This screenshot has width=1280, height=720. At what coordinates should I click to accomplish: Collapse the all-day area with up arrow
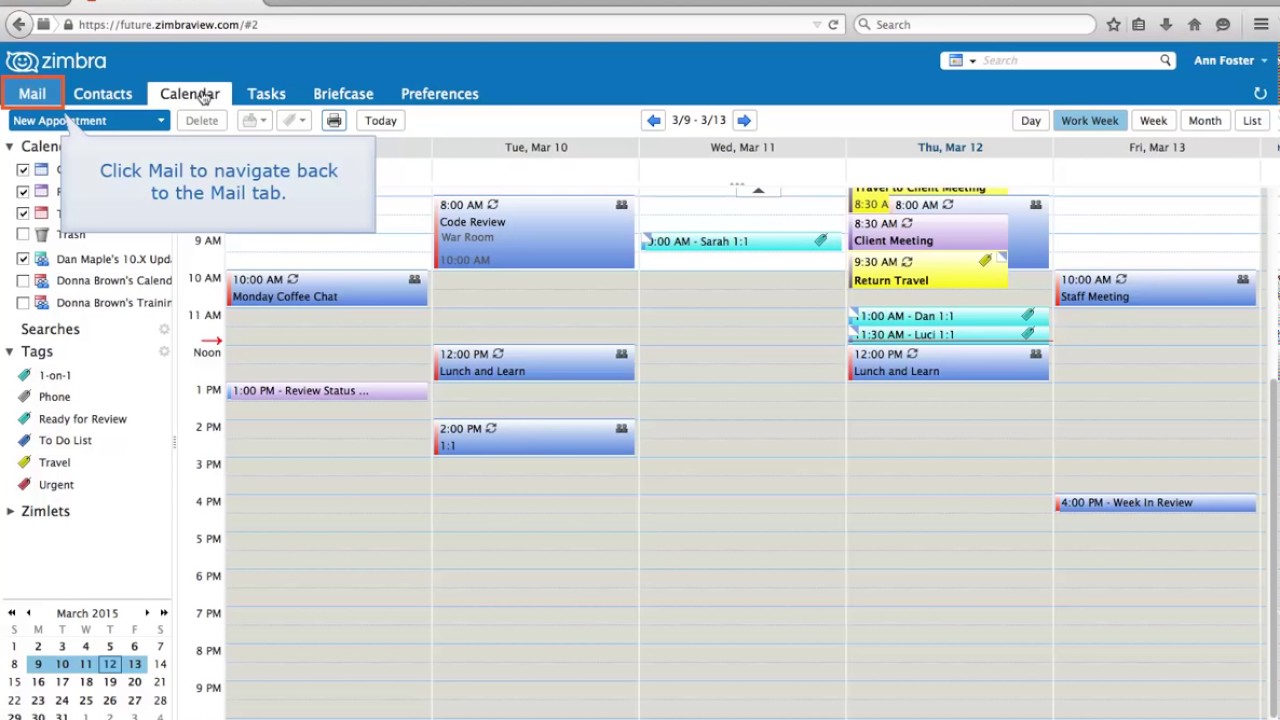coord(758,190)
